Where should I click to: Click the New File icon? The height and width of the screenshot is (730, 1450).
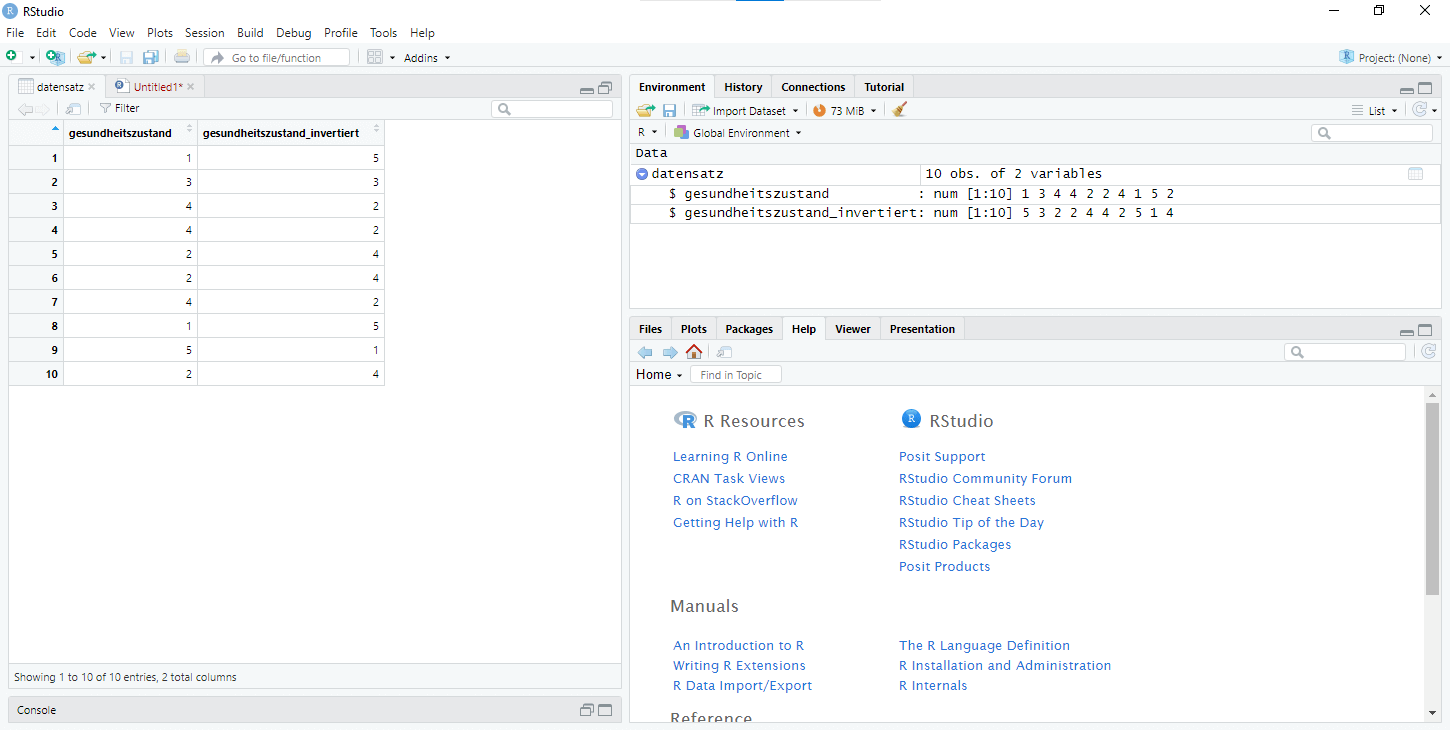pos(11,57)
